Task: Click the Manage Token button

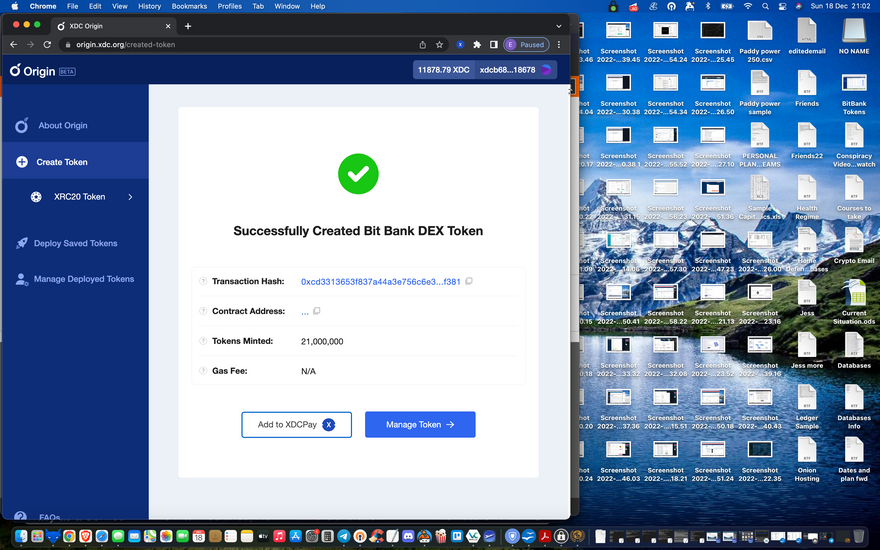Action: pos(420,425)
